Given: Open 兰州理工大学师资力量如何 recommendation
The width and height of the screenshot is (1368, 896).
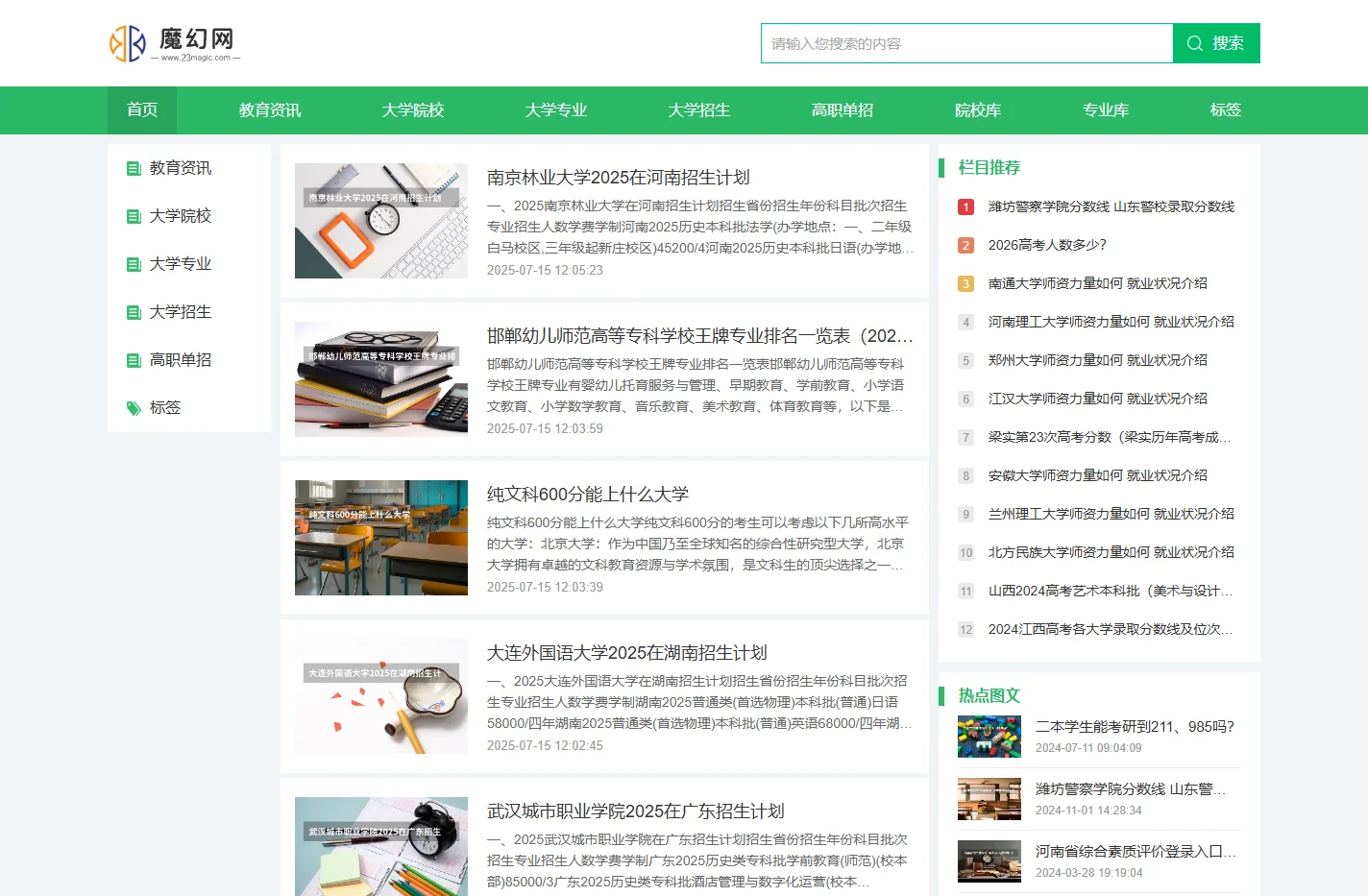Looking at the screenshot, I should [x=1111, y=514].
